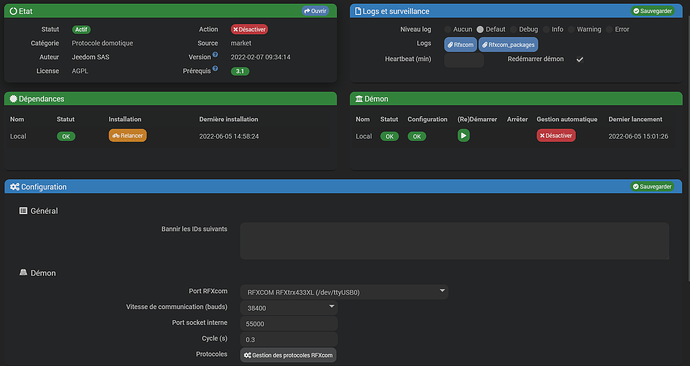This screenshot has width=690, height=366.
Task: Click the Ouvrir button in Etat panel
Action: point(316,11)
